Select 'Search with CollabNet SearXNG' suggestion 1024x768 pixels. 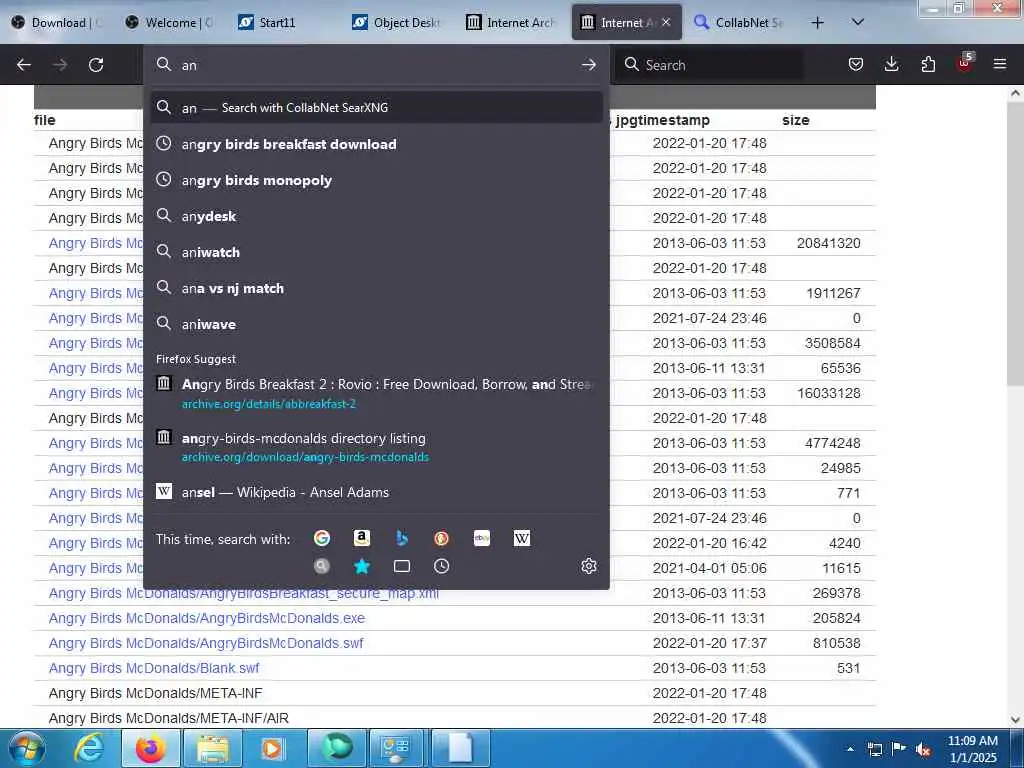click(376, 108)
